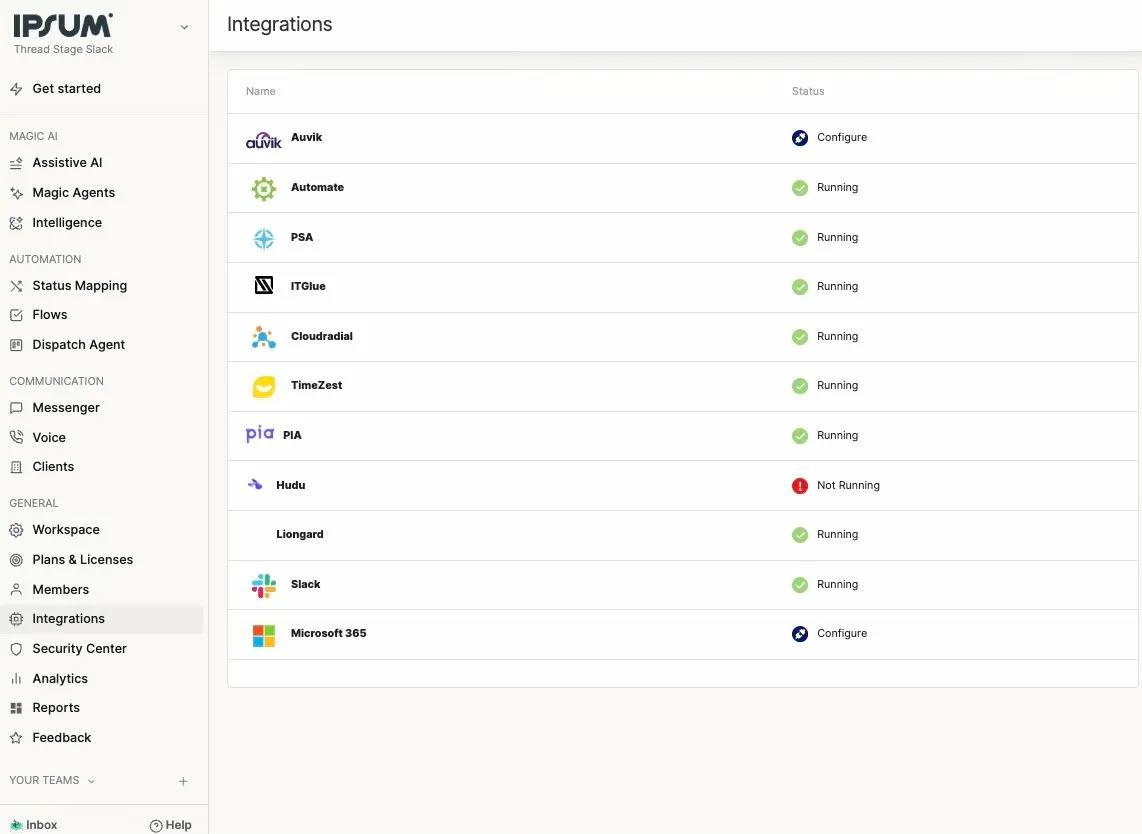Click the Auvik Configure status icon
The width and height of the screenshot is (1142, 834).
(800, 138)
